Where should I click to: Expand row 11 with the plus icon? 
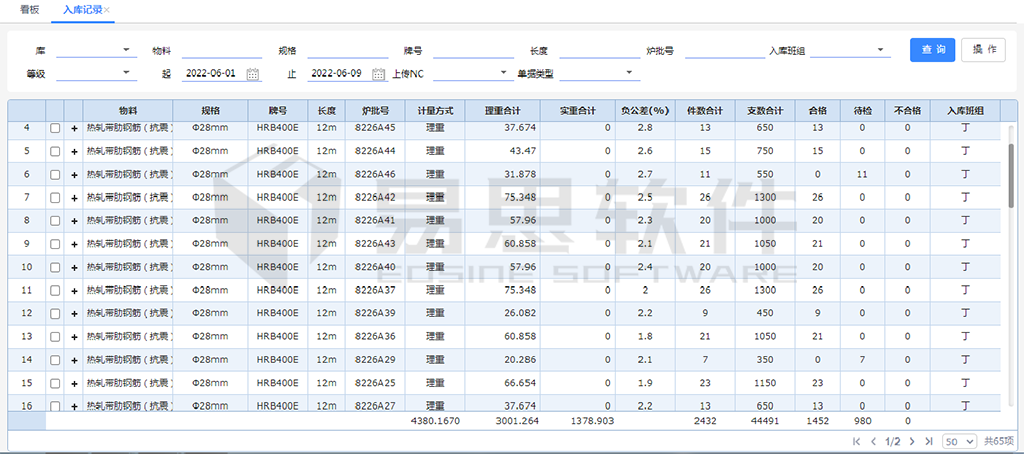coord(74,291)
